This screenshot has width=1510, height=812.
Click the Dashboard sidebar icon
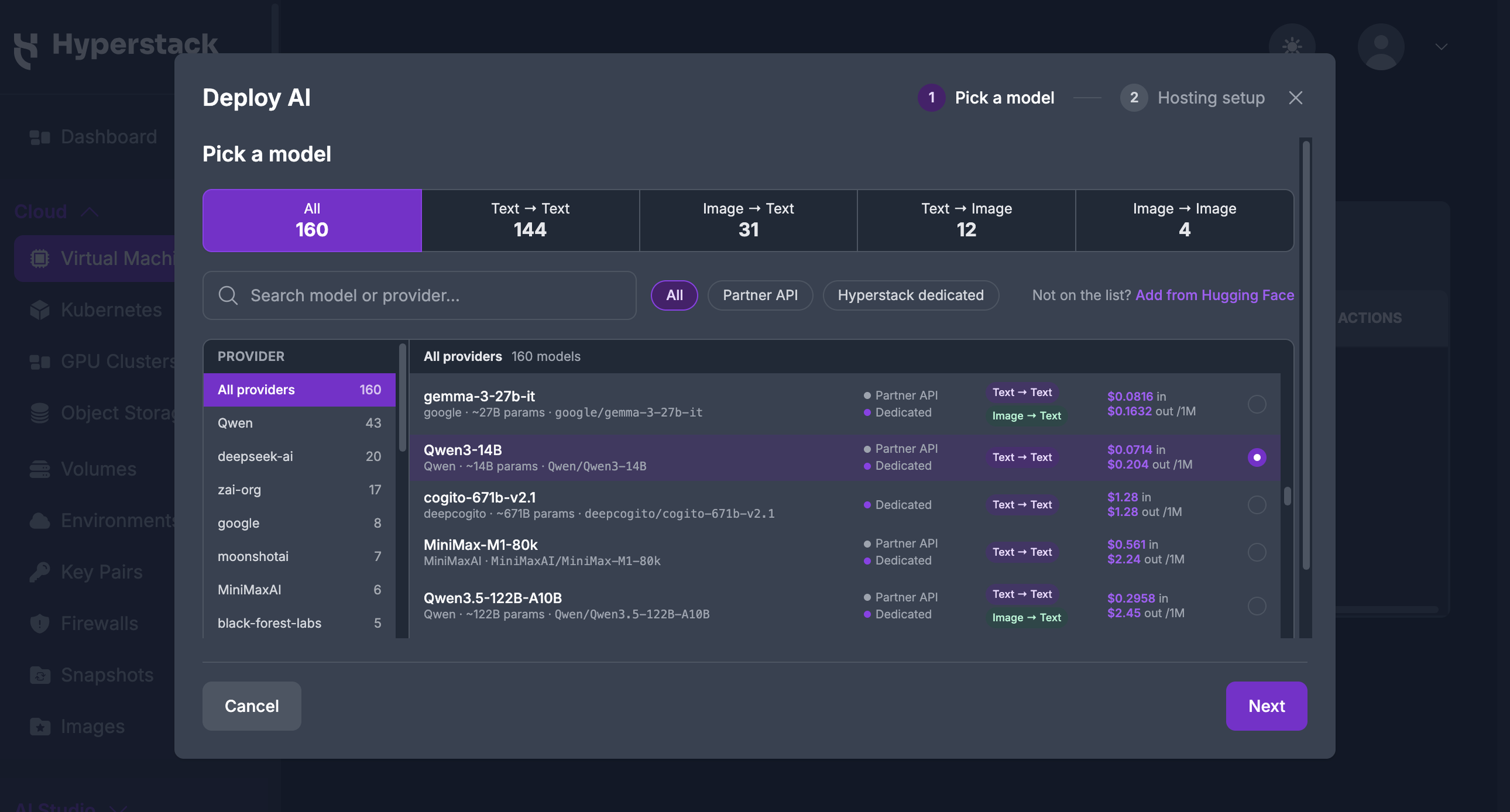click(x=40, y=137)
